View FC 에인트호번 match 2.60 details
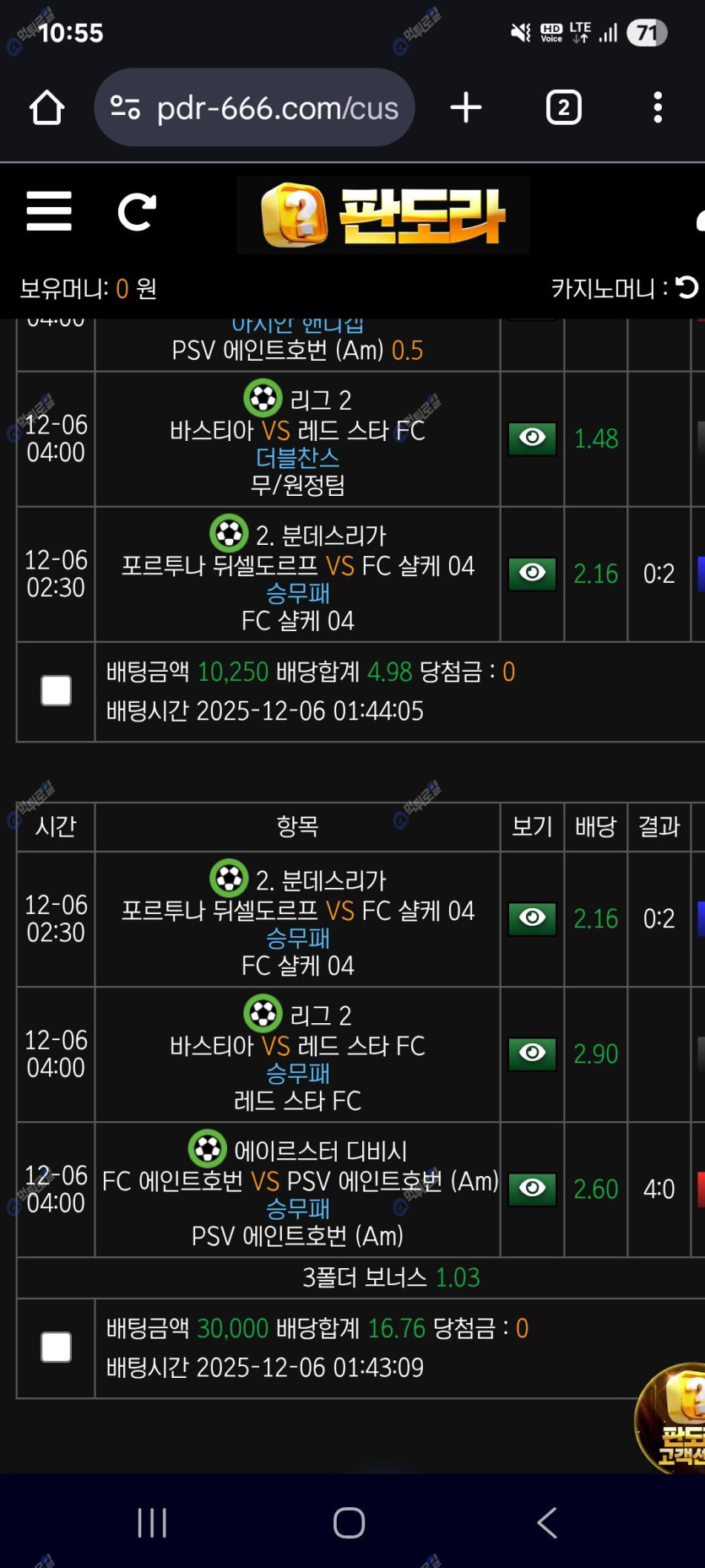The width and height of the screenshot is (705, 1568). (x=532, y=1189)
